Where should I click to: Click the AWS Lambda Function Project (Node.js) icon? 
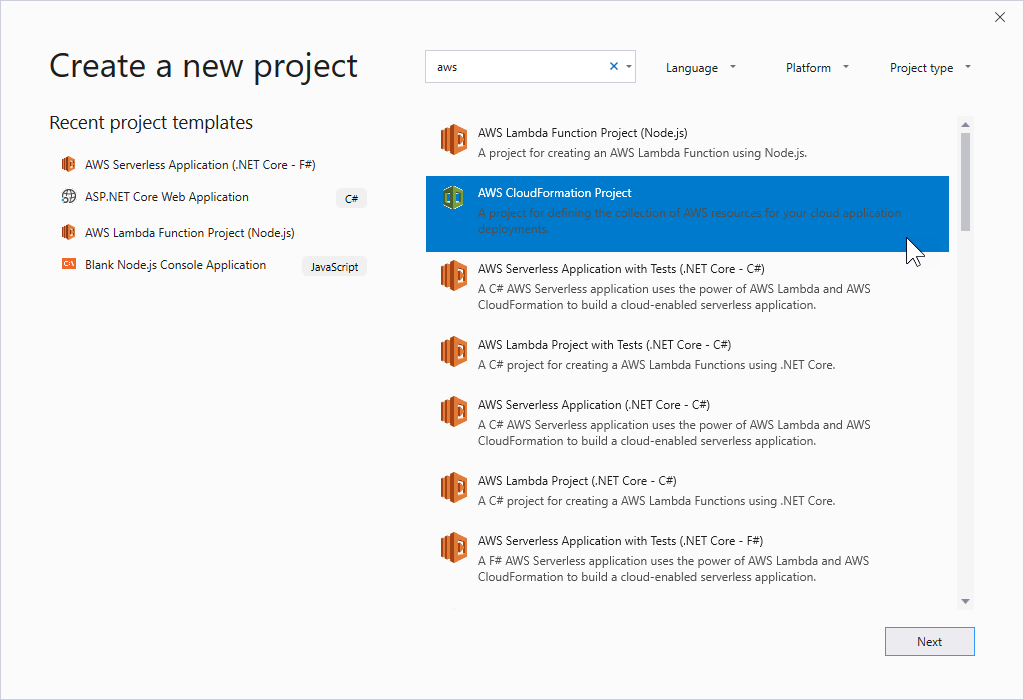[x=454, y=140]
